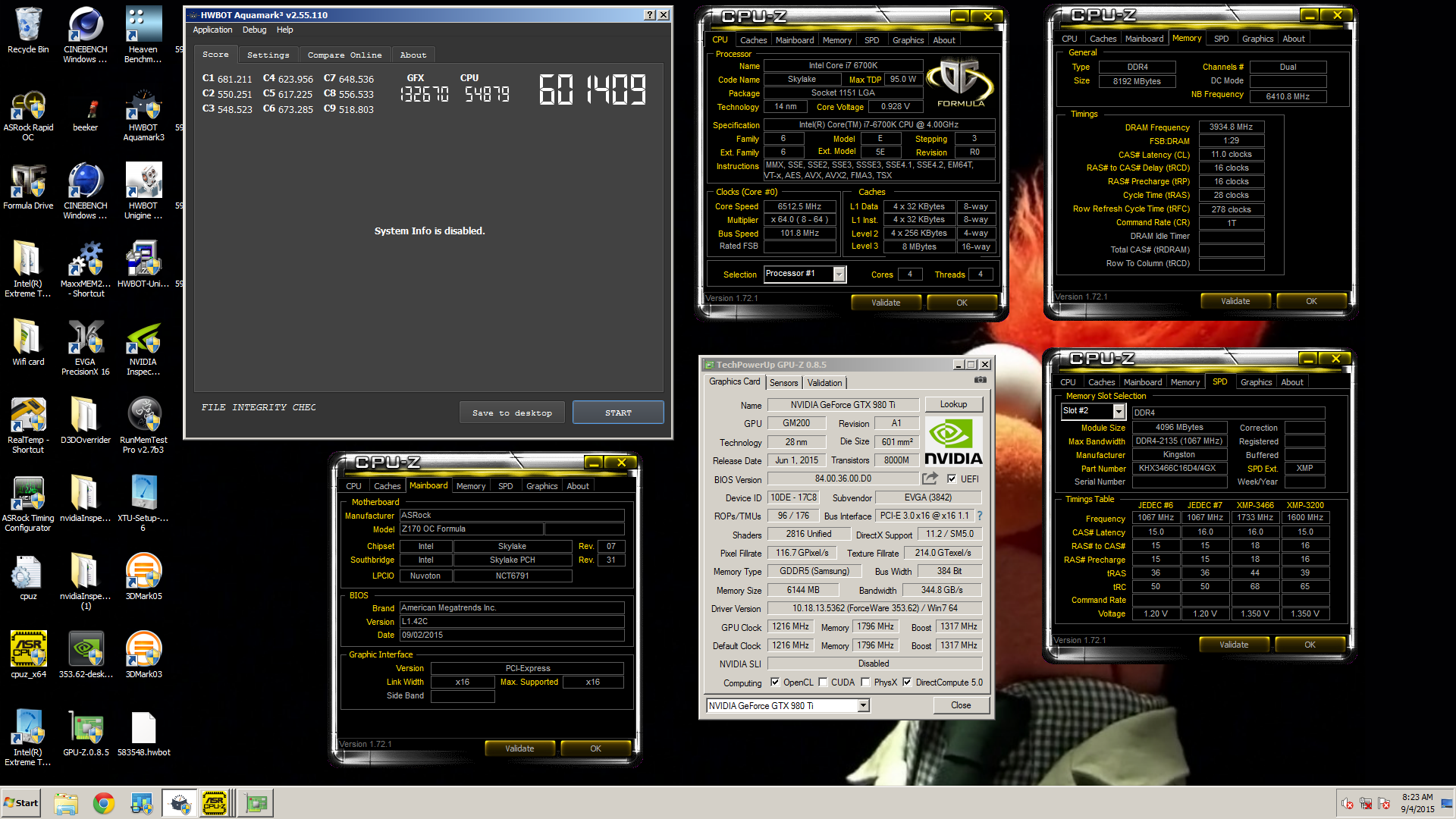1456x819 pixels.
Task: Click START button in Aquamark
Action: click(618, 413)
